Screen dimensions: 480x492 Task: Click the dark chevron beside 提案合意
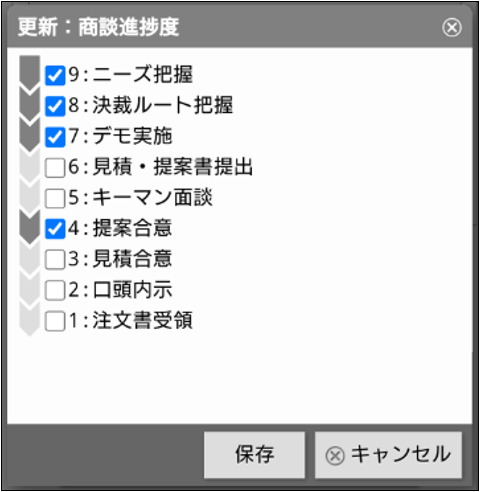coord(30,229)
